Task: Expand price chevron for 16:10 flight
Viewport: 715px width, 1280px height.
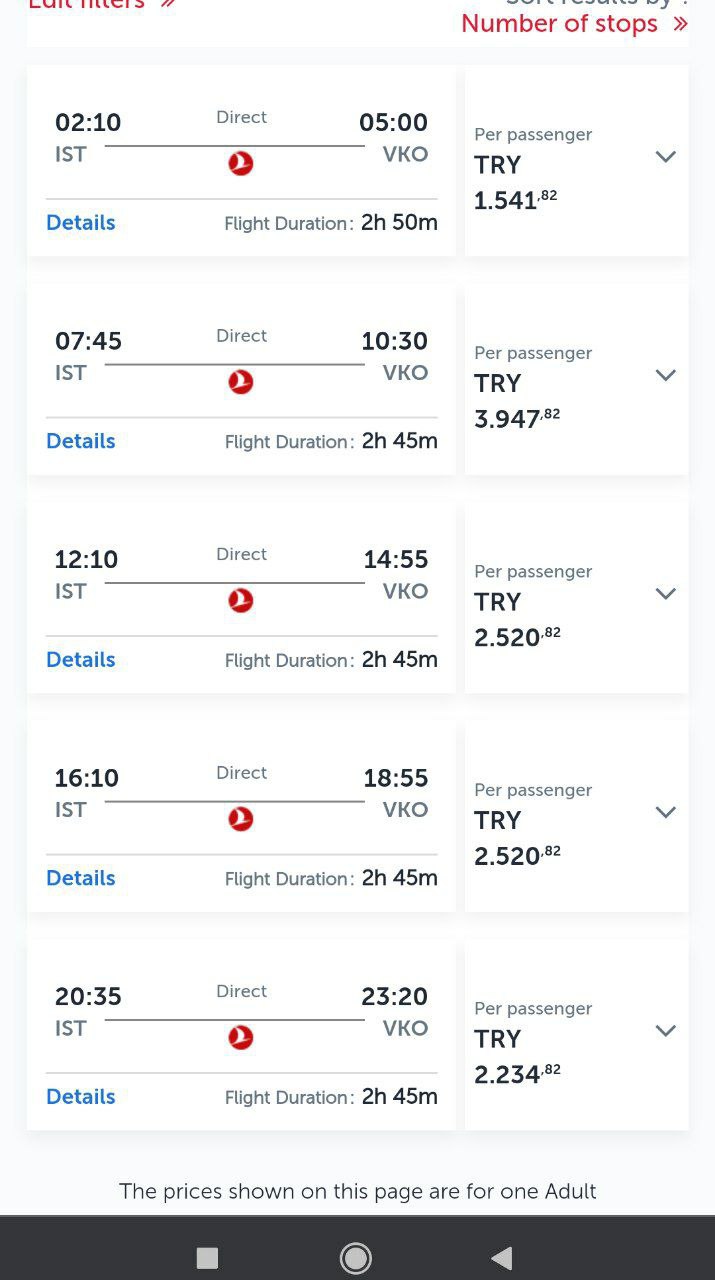Action: (x=666, y=812)
